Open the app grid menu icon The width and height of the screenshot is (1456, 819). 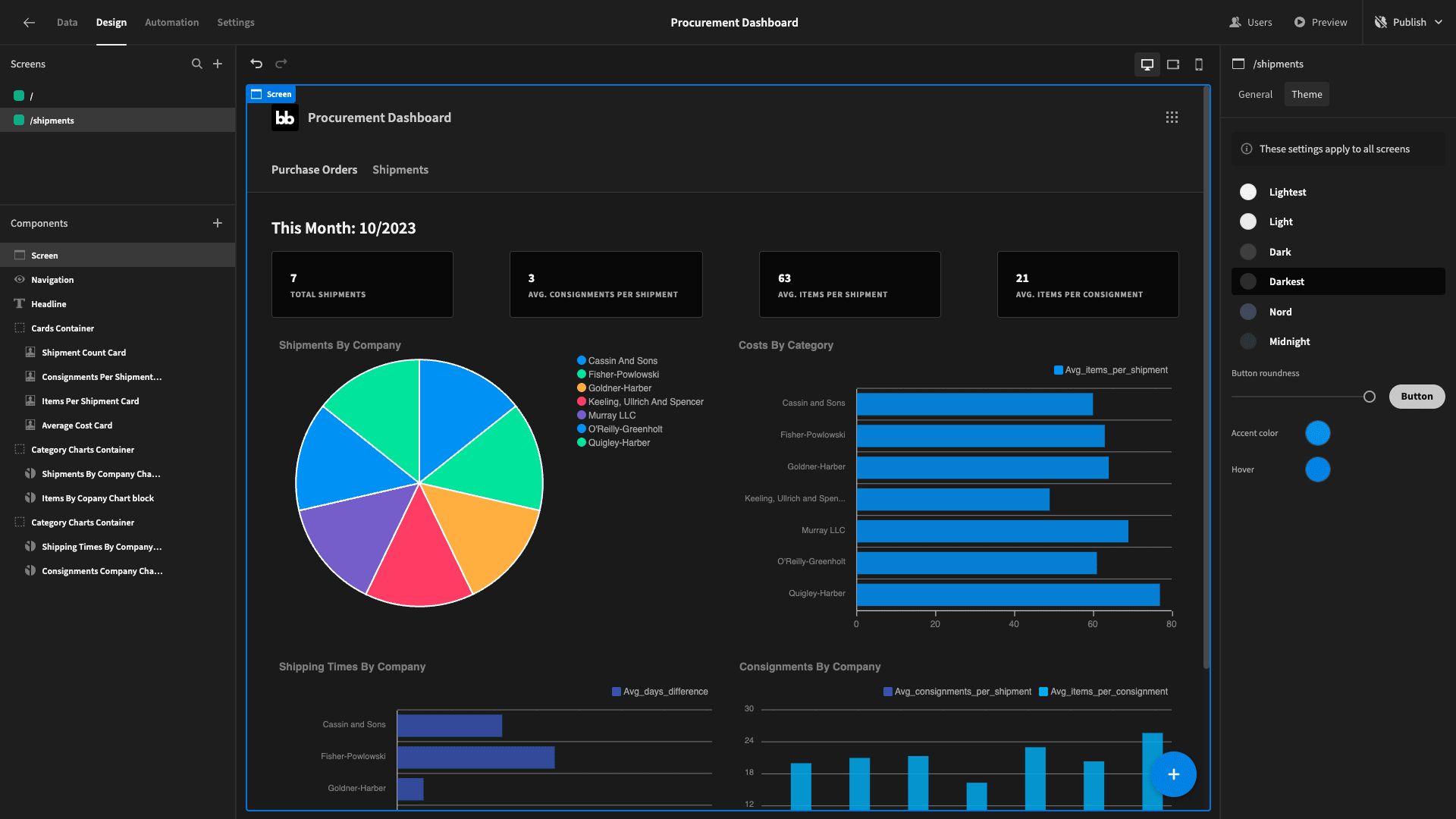click(x=1172, y=118)
